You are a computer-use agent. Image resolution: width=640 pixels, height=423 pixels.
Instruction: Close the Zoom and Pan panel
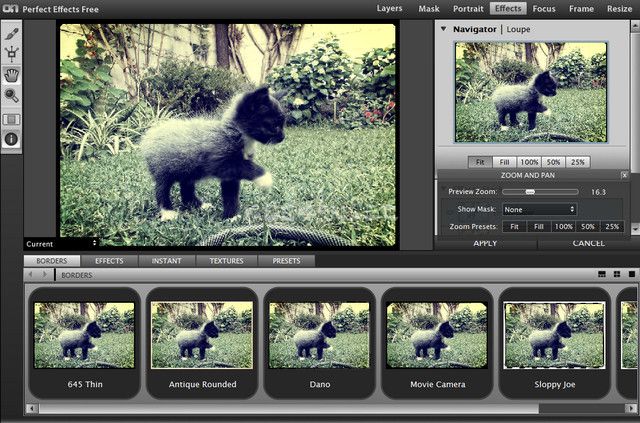point(624,175)
